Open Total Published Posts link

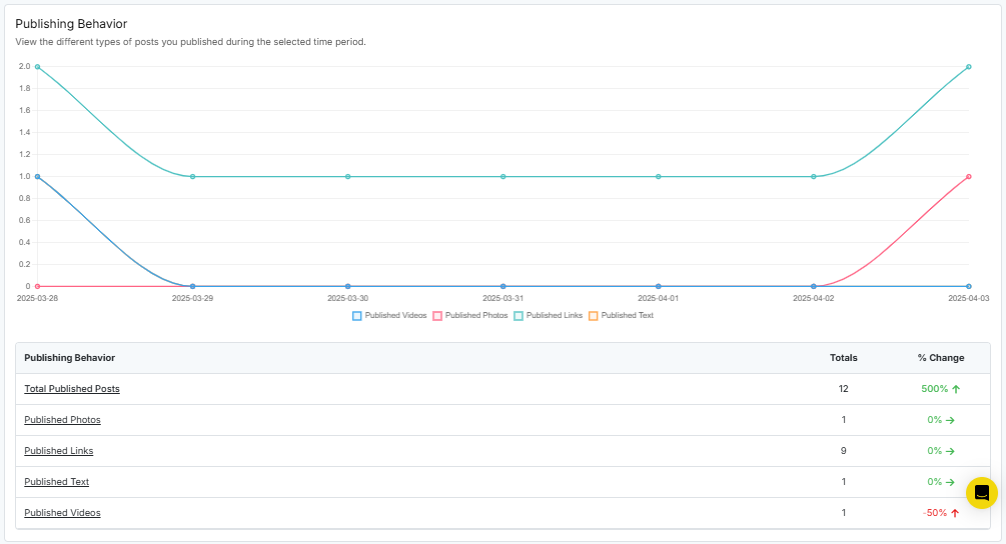[72, 389]
